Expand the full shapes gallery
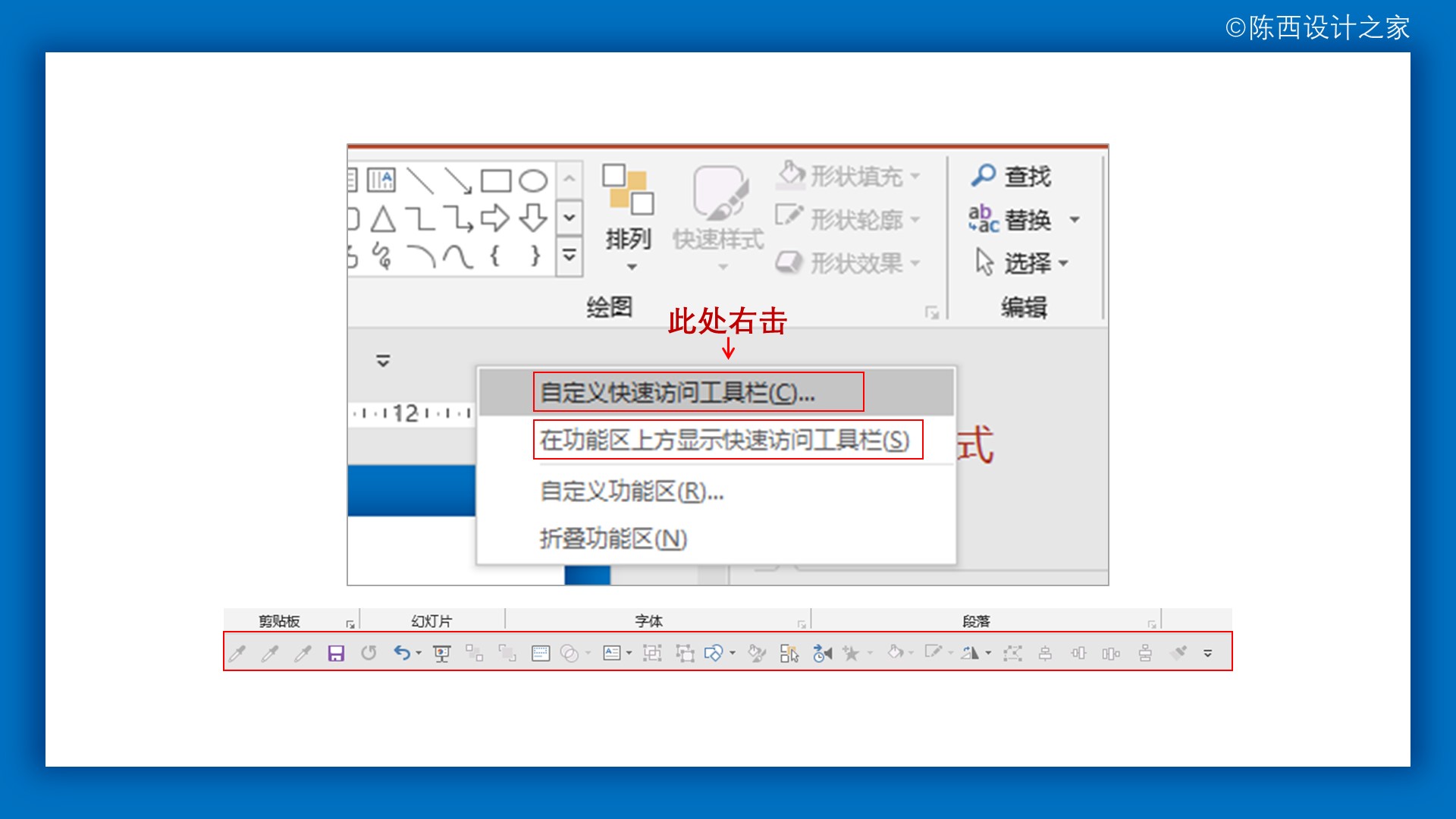Viewport: 1456px width, 819px height. (570, 256)
